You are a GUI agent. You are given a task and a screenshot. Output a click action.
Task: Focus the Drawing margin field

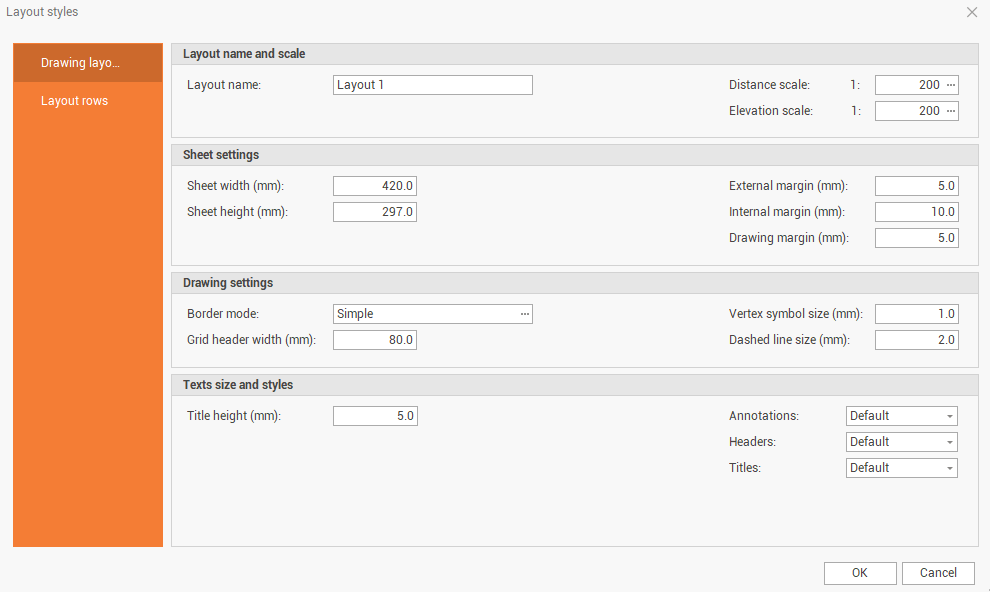[916, 238]
